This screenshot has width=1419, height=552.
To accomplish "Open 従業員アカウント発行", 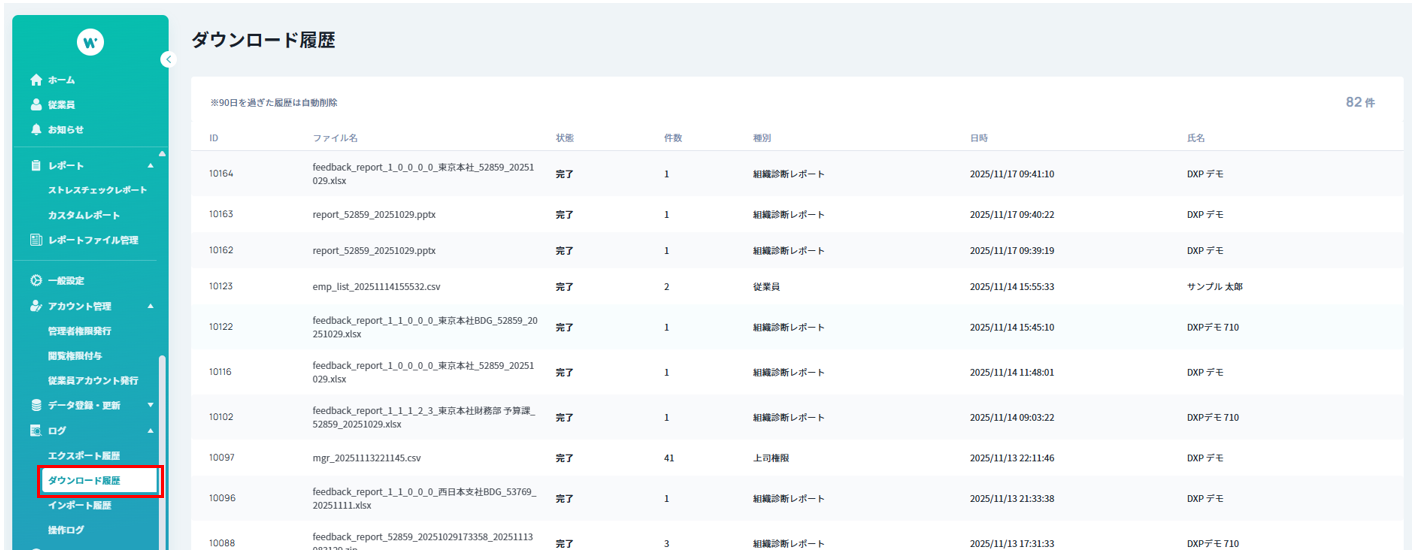I will tap(93, 381).
